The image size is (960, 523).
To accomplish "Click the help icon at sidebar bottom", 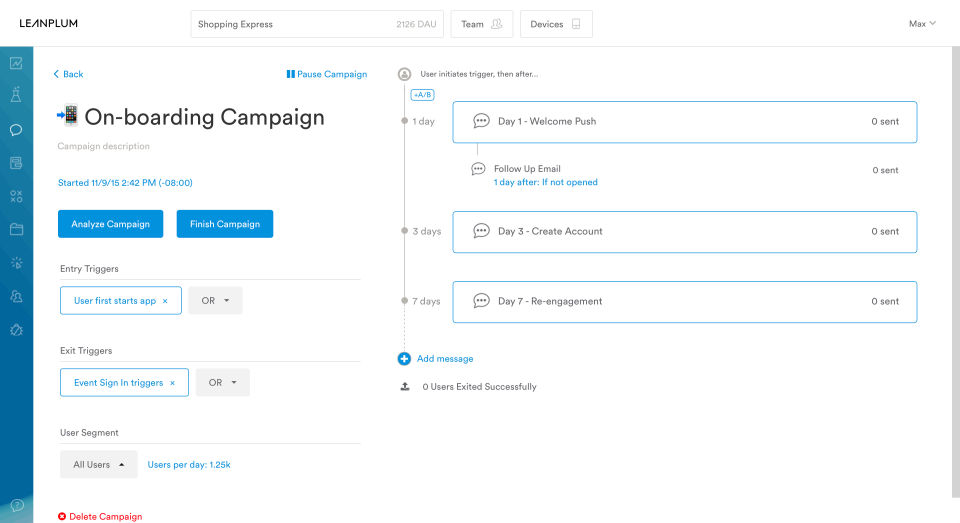I will (16, 505).
